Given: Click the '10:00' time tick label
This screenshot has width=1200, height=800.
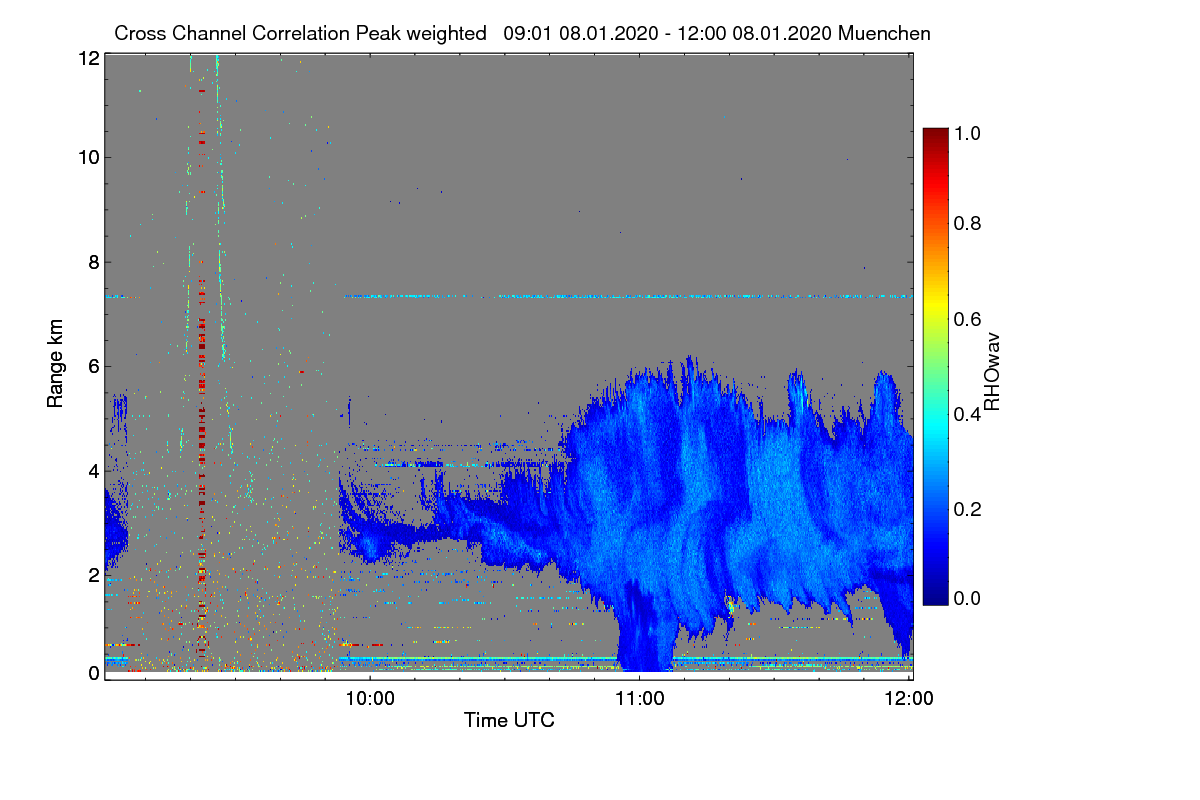Looking at the screenshot, I should (x=371, y=699).
